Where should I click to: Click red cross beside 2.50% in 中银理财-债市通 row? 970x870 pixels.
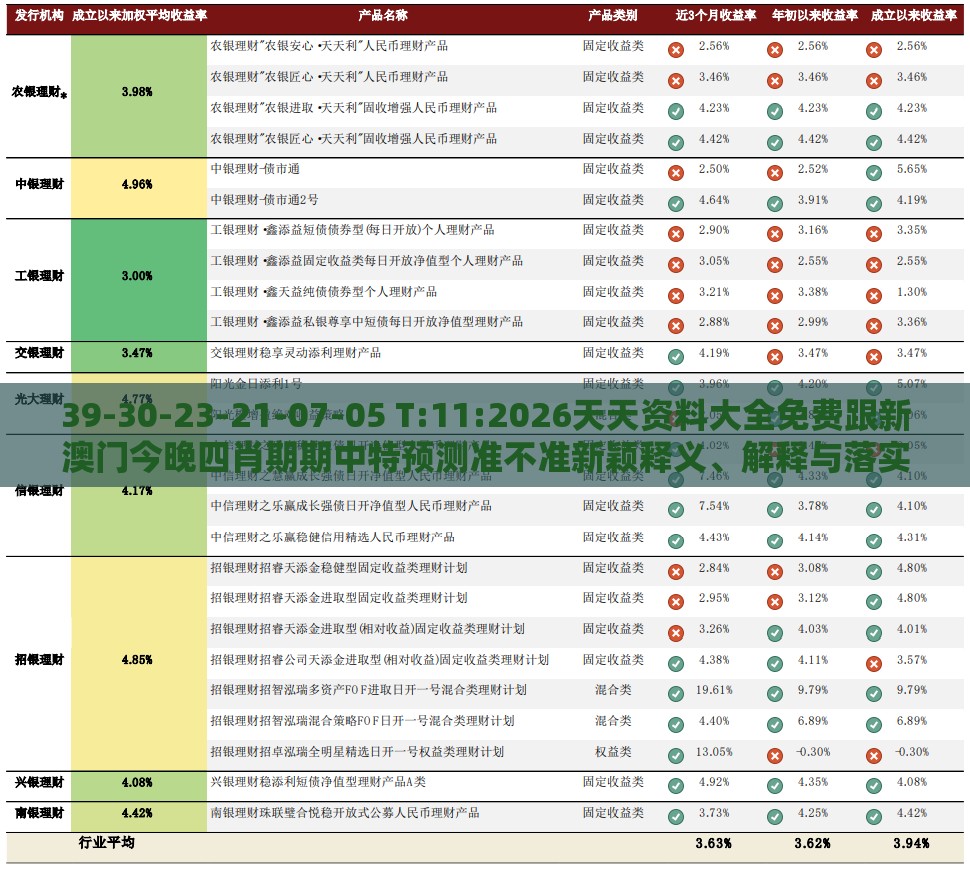pos(676,173)
